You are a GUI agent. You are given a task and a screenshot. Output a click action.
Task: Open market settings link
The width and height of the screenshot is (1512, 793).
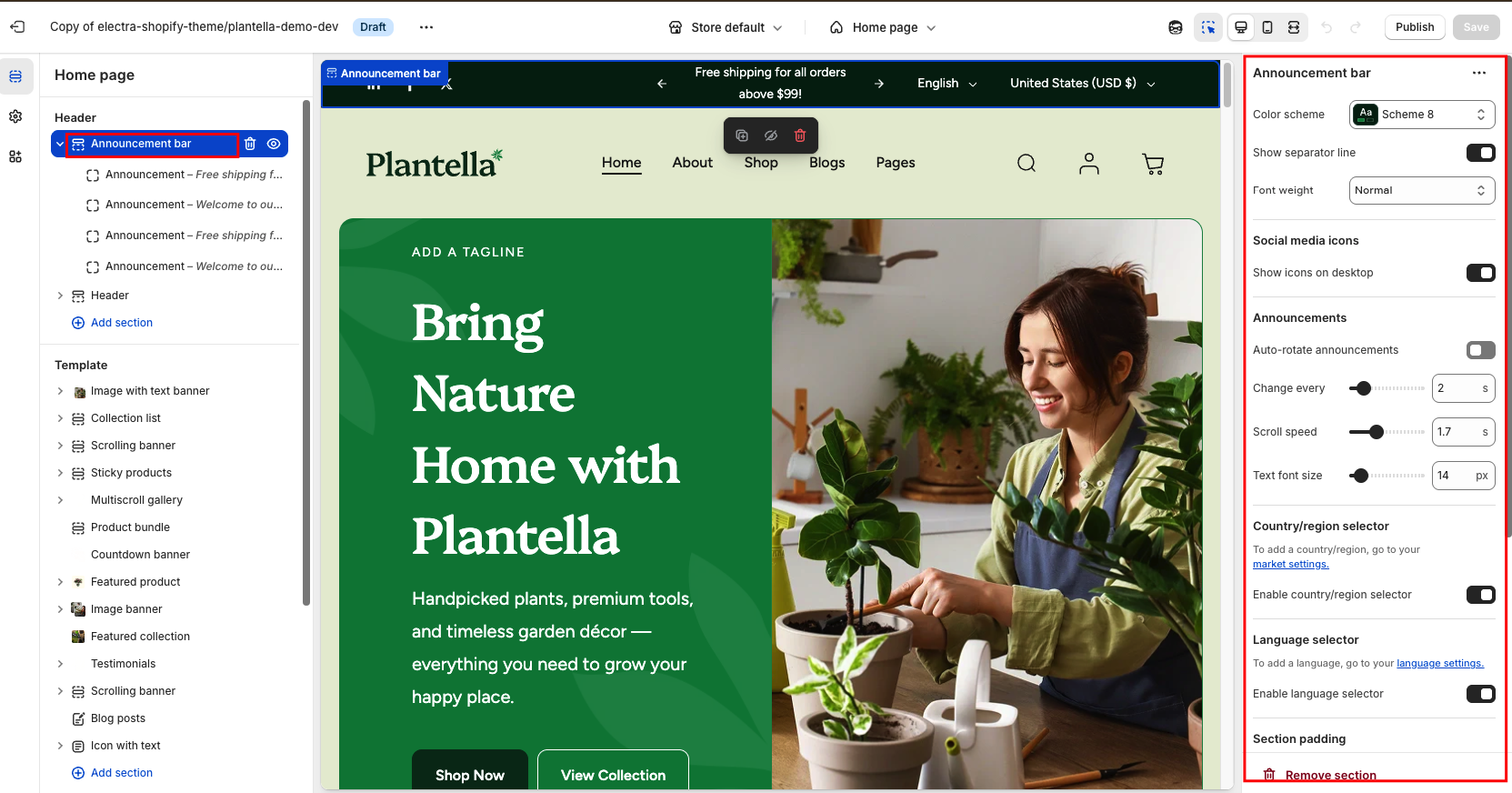pos(1290,564)
